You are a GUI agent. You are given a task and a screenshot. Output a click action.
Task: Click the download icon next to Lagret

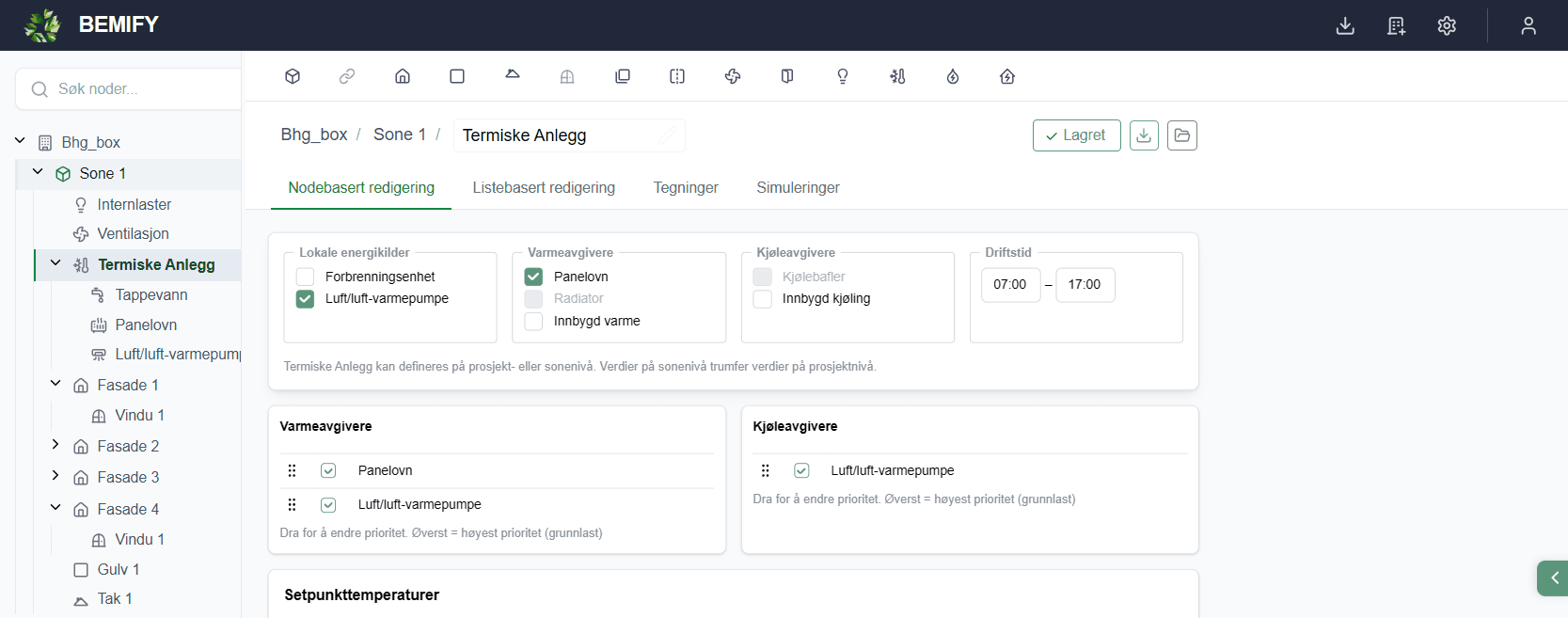coord(1144,135)
